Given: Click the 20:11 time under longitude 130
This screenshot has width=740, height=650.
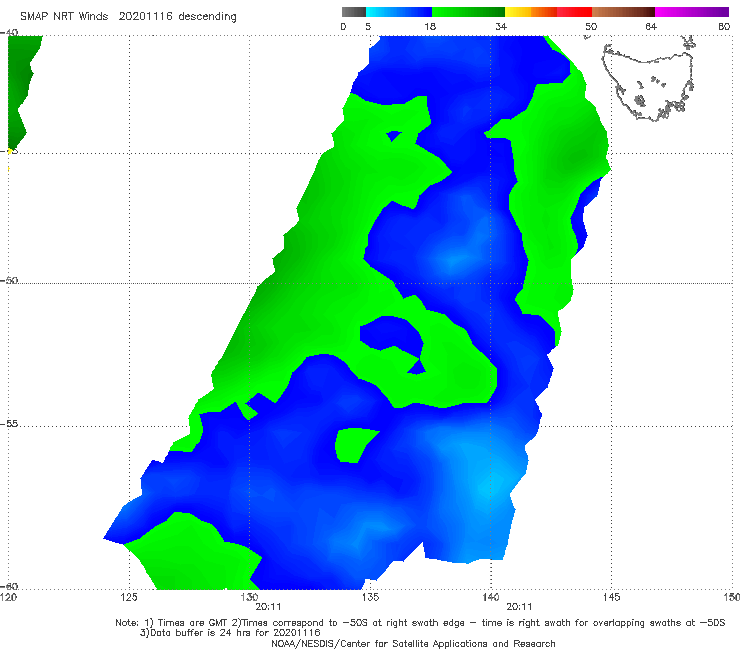Looking at the screenshot, I should [x=268, y=607].
